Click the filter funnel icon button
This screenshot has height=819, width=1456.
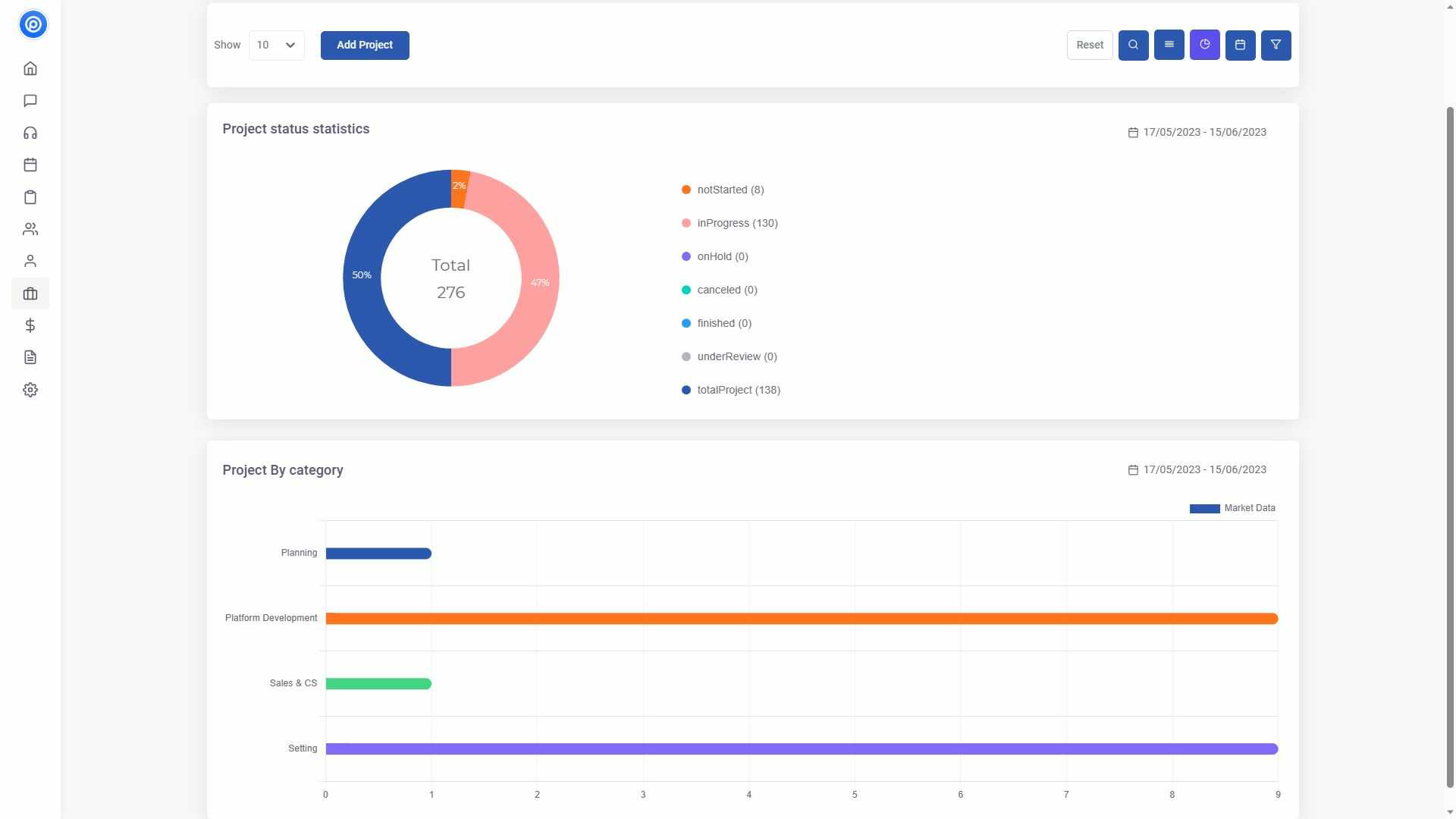coord(1276,45)
